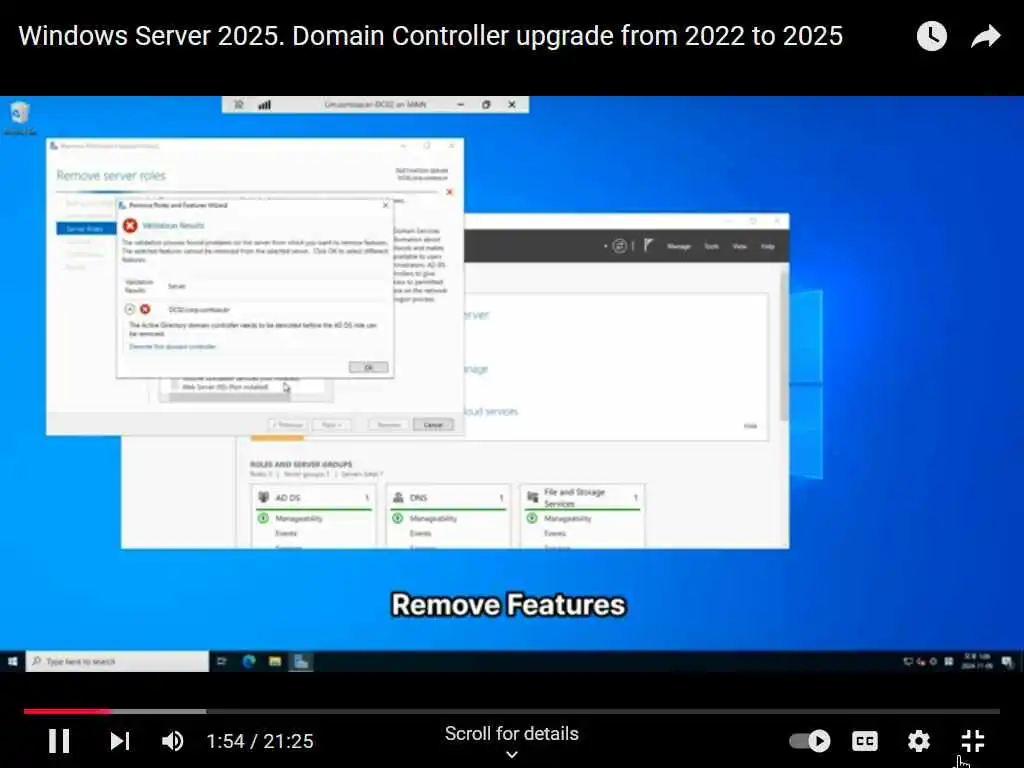The image size is (1024, 768).
Task: Click OK in Validation Results dialog
Action: click(x=368, y=368)
